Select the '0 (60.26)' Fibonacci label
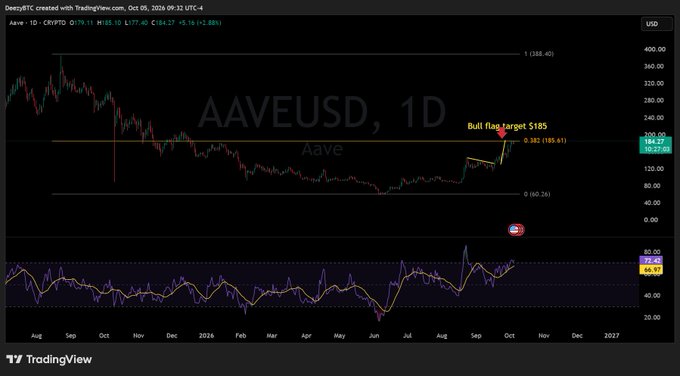Screen dimensions: 680x376 [537, 194]
